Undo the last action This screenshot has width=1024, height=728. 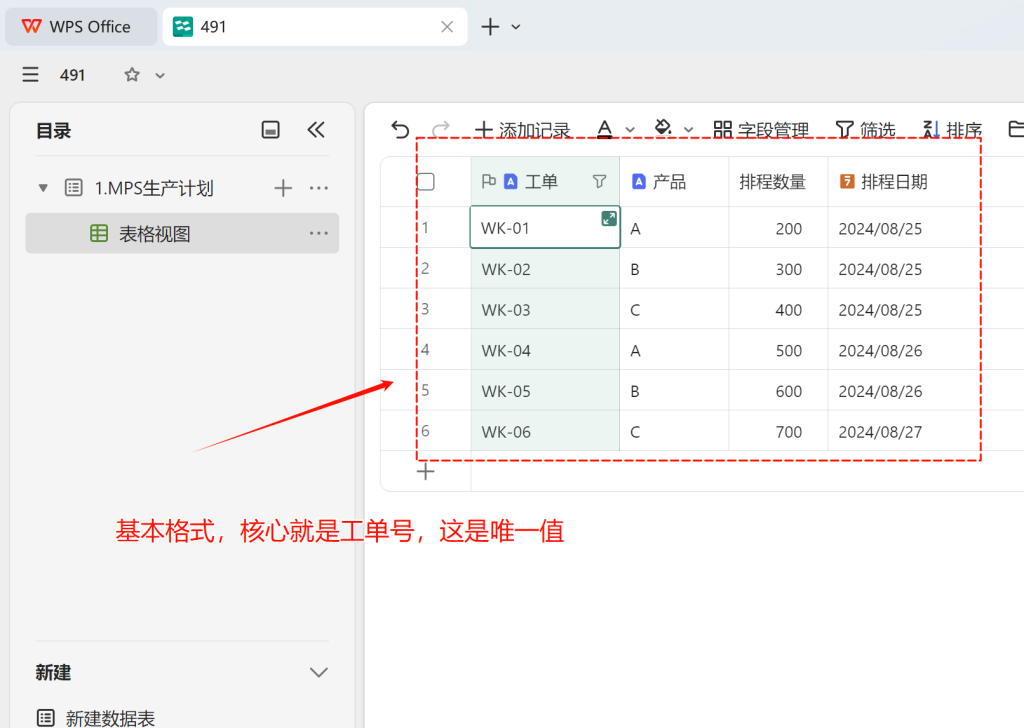400,130
